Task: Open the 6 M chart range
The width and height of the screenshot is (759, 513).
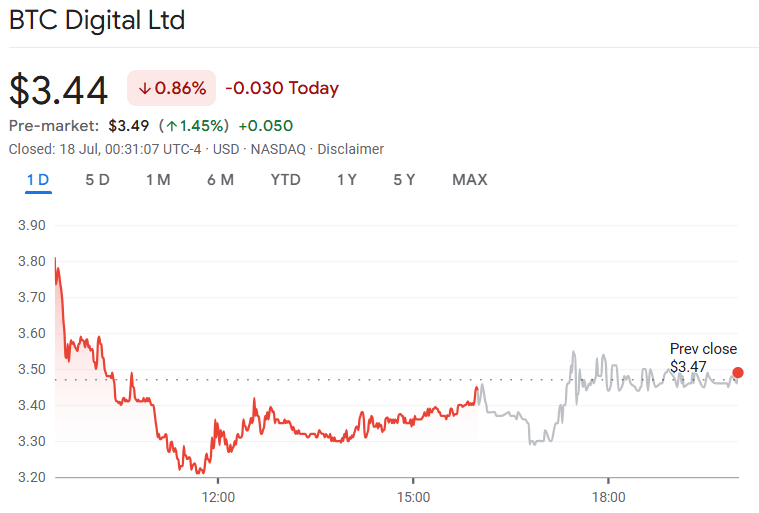Action: pyautogui.click(x=220, y=180)
